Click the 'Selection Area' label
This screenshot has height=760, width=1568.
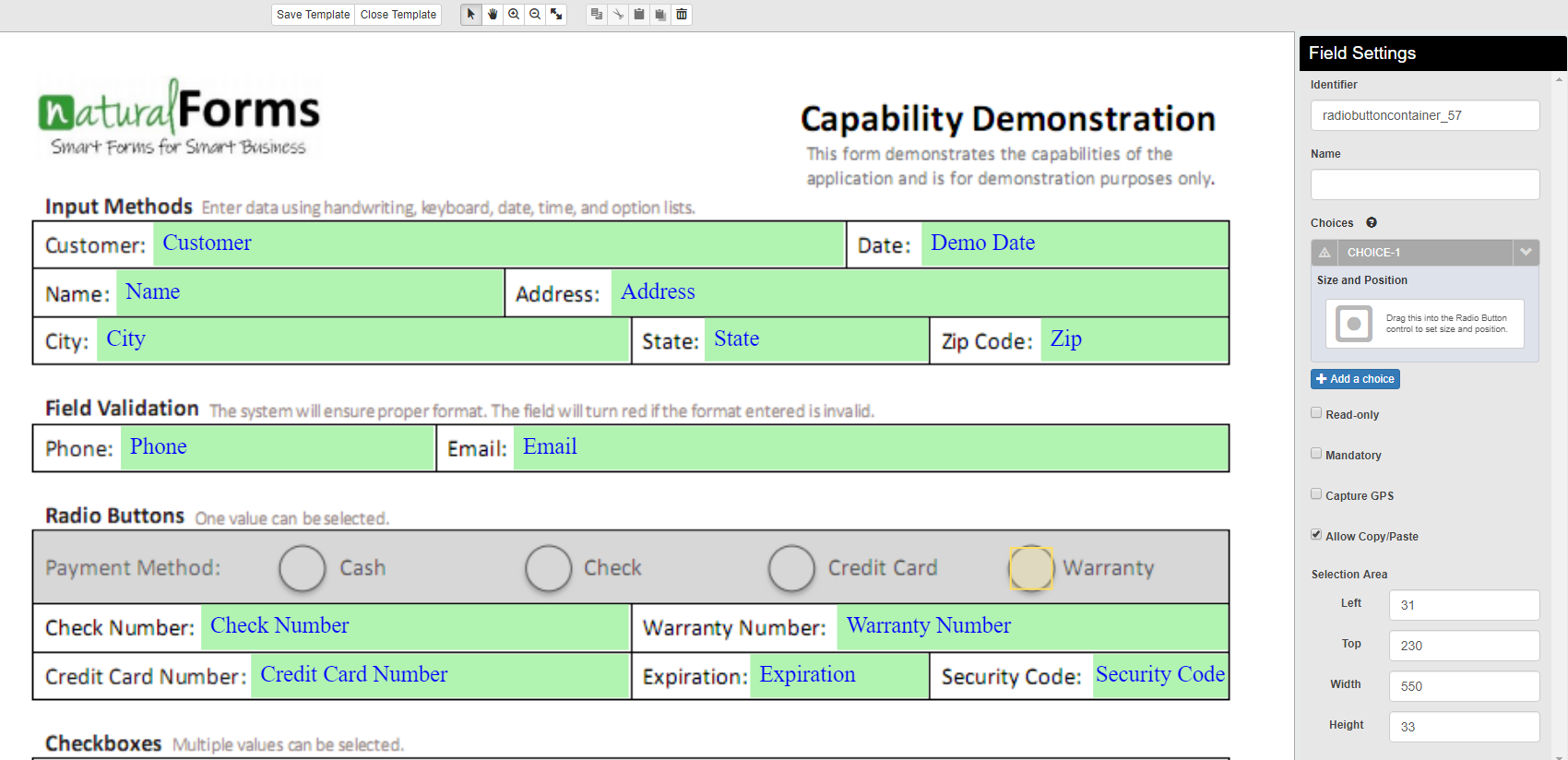(x=1349, y=575)
